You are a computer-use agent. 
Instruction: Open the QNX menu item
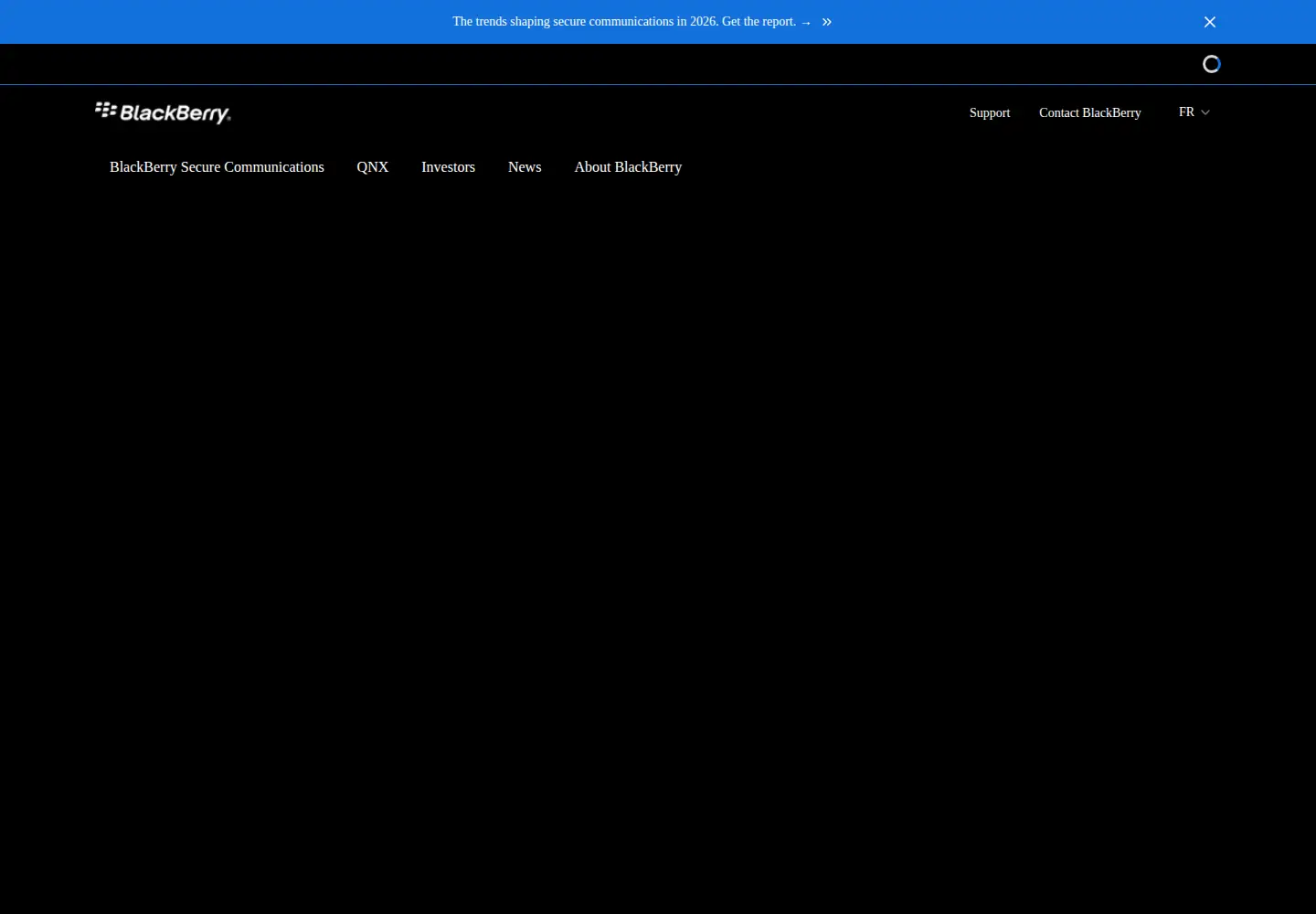373,167
